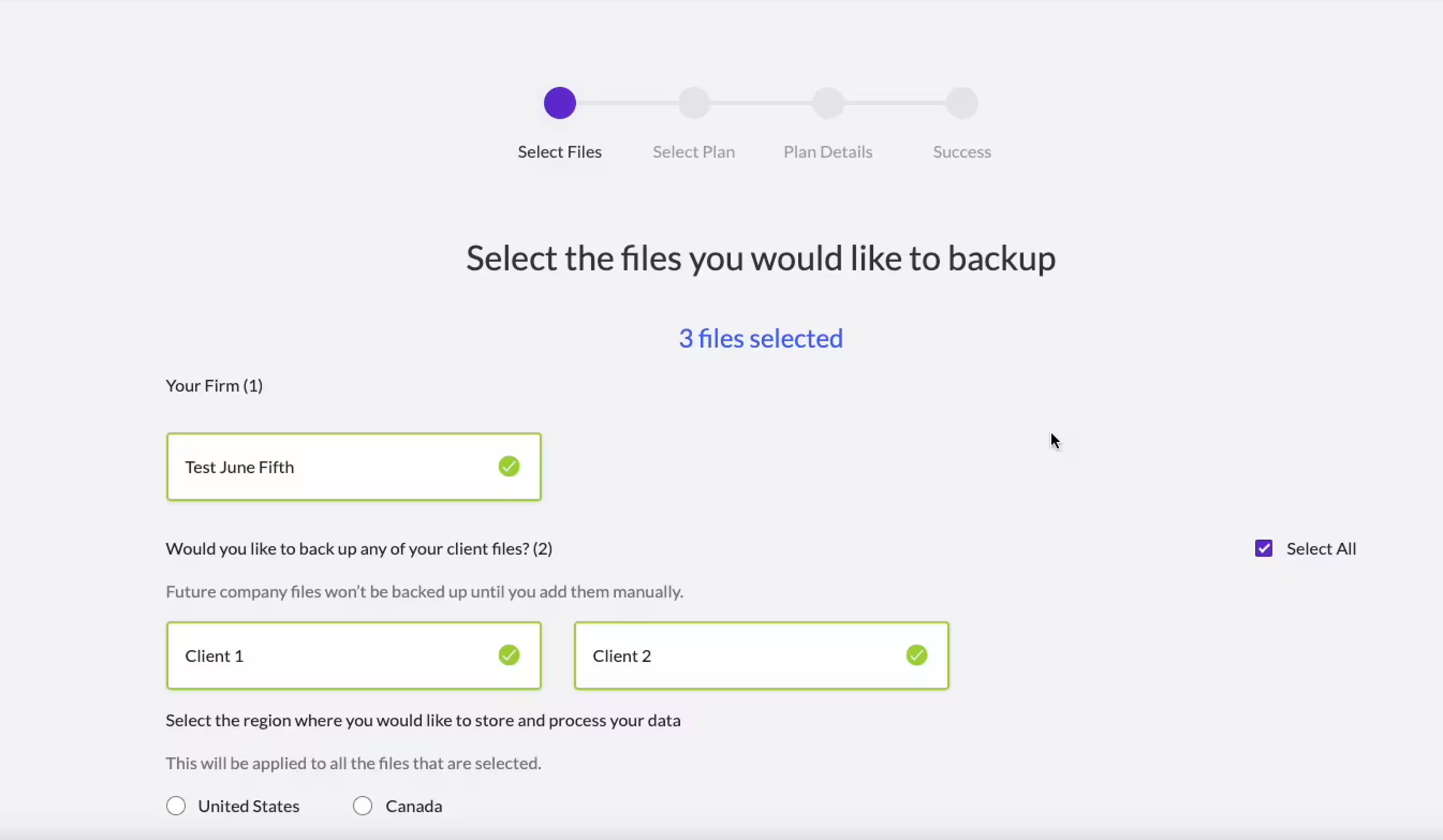Viewport: 1443px width, 840px height.
Task: Click the Select Plan step circle
Action: tap(694, 103)
